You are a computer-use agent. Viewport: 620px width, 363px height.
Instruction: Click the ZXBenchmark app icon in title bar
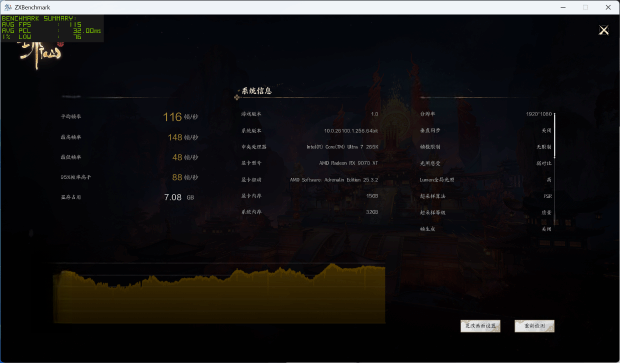(x=8, y=7)
